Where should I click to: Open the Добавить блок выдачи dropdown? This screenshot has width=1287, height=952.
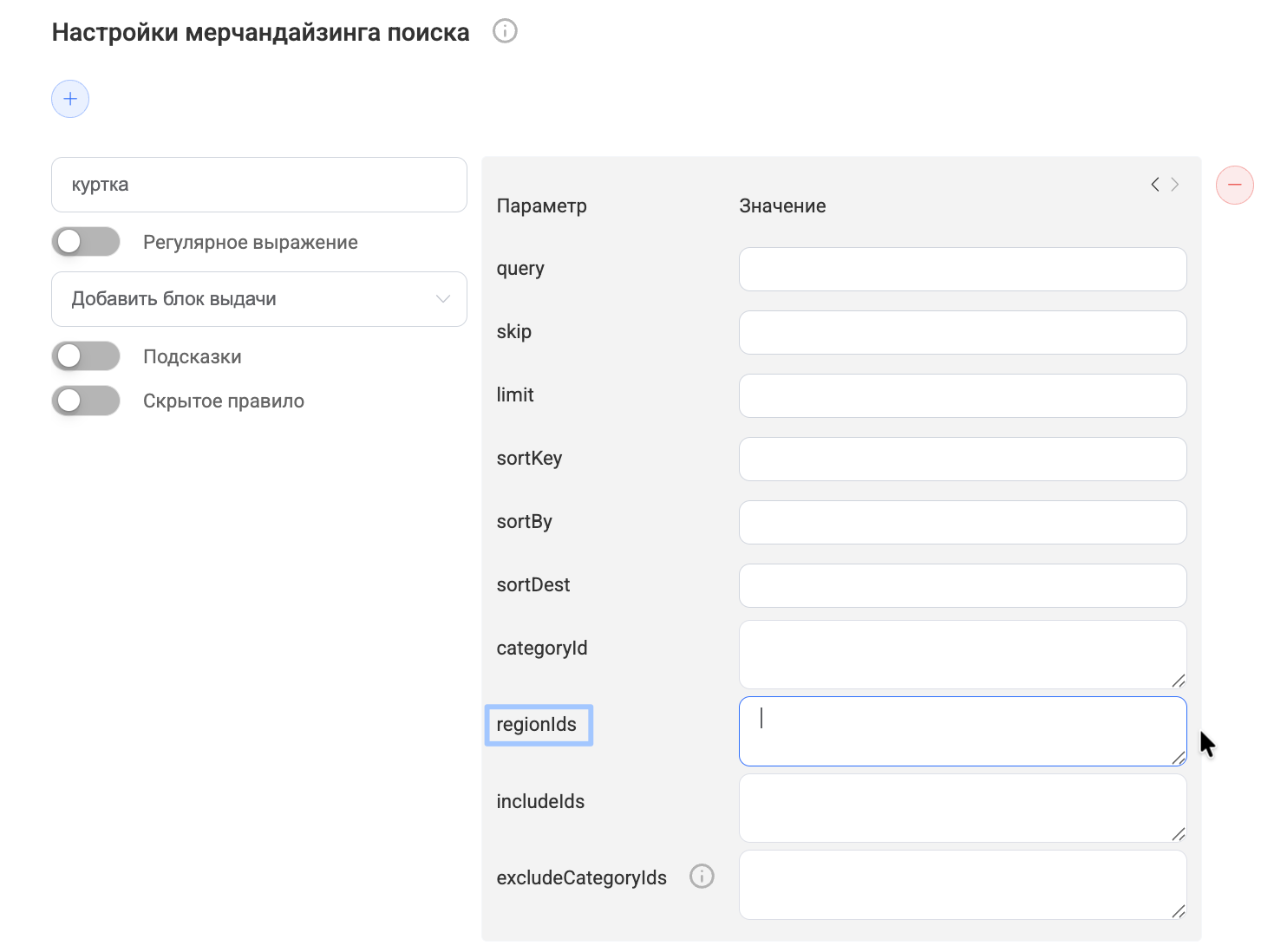[x=259, y=299]
